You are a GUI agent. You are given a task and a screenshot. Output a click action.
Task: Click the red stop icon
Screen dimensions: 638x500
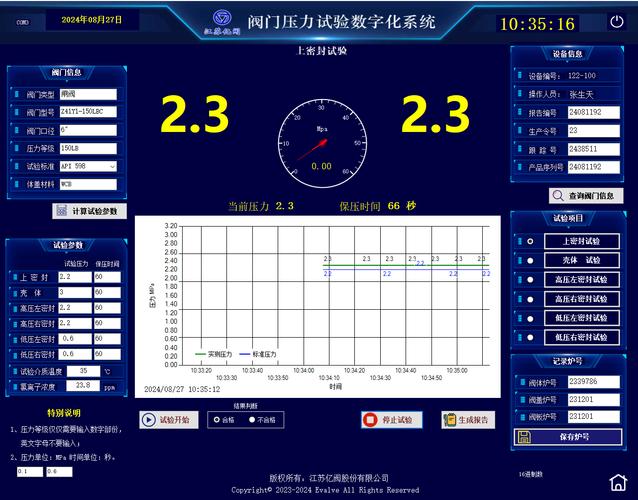(370, 419)
